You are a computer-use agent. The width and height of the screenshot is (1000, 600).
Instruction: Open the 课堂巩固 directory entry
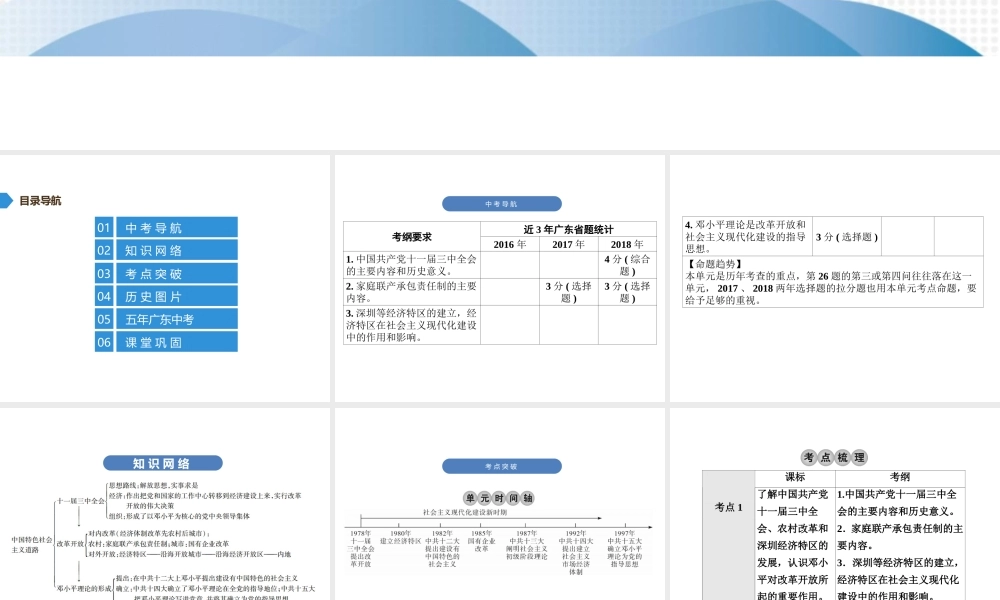pyautogui.click(x=177, y=342)
